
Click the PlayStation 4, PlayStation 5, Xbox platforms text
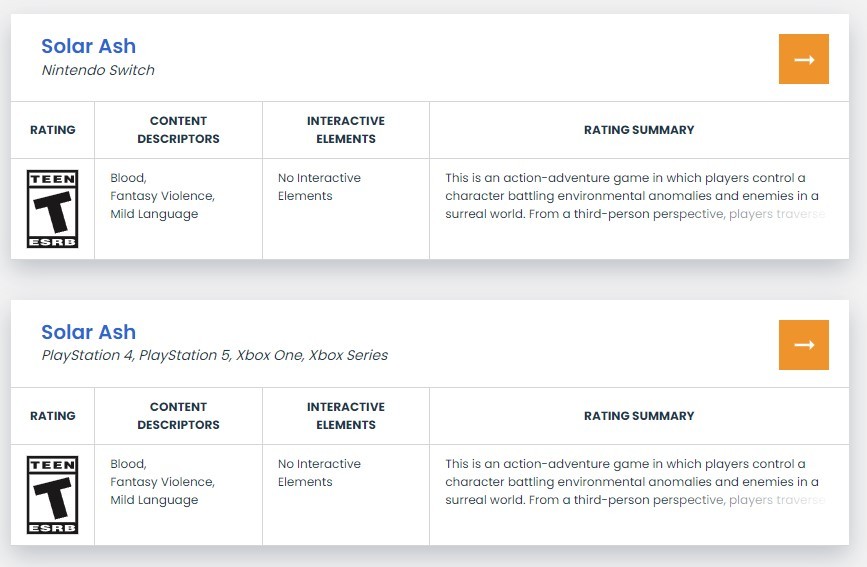pyautogui.click(x=214, y=355)
